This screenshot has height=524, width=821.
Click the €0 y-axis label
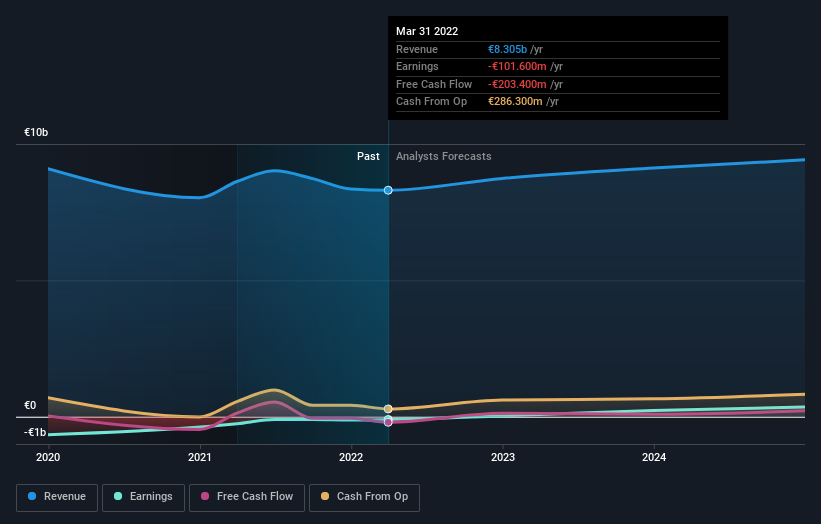30,406
